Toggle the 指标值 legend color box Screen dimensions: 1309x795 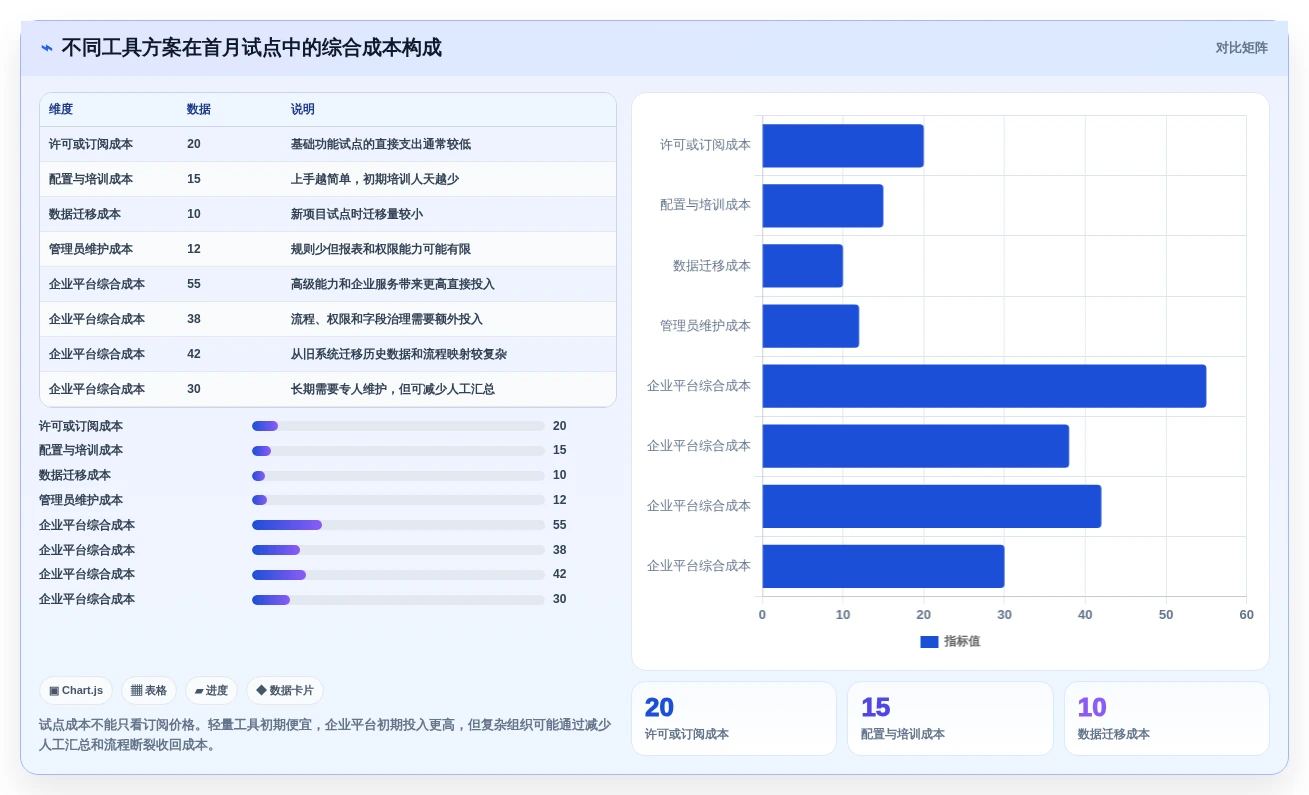[929, 642]
